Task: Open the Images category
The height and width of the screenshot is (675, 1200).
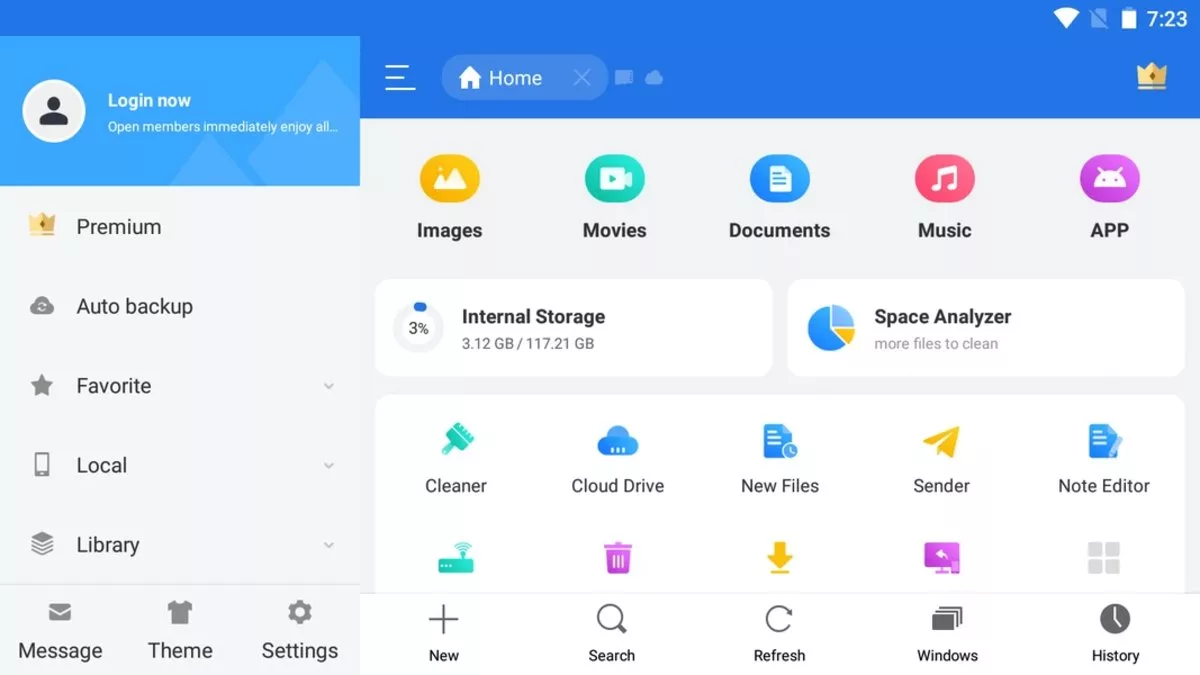Action: 449,195
